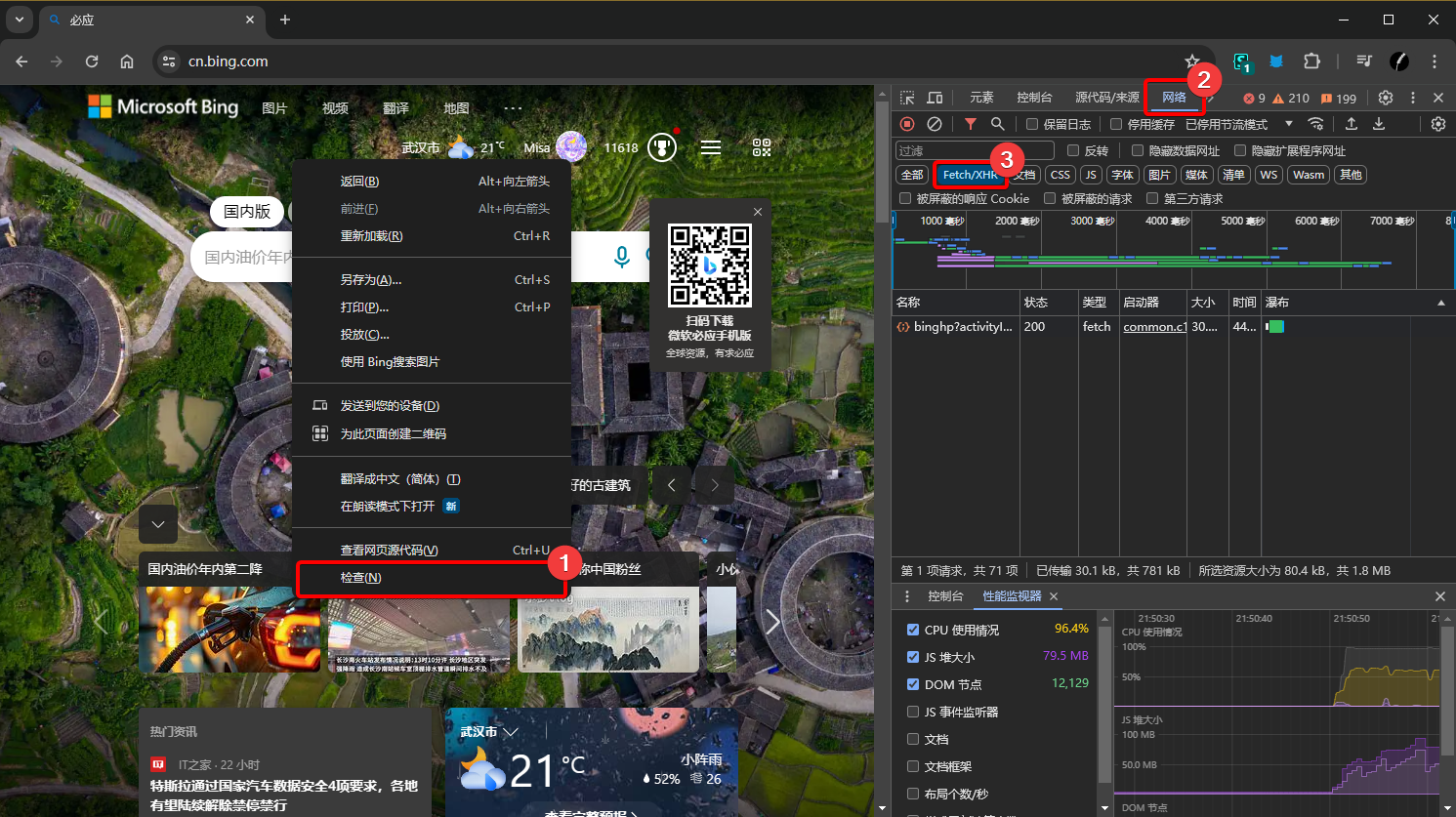Click the Bing QR code icon
The height and width of the screenshot is (817, 1456).
(762, 147)
